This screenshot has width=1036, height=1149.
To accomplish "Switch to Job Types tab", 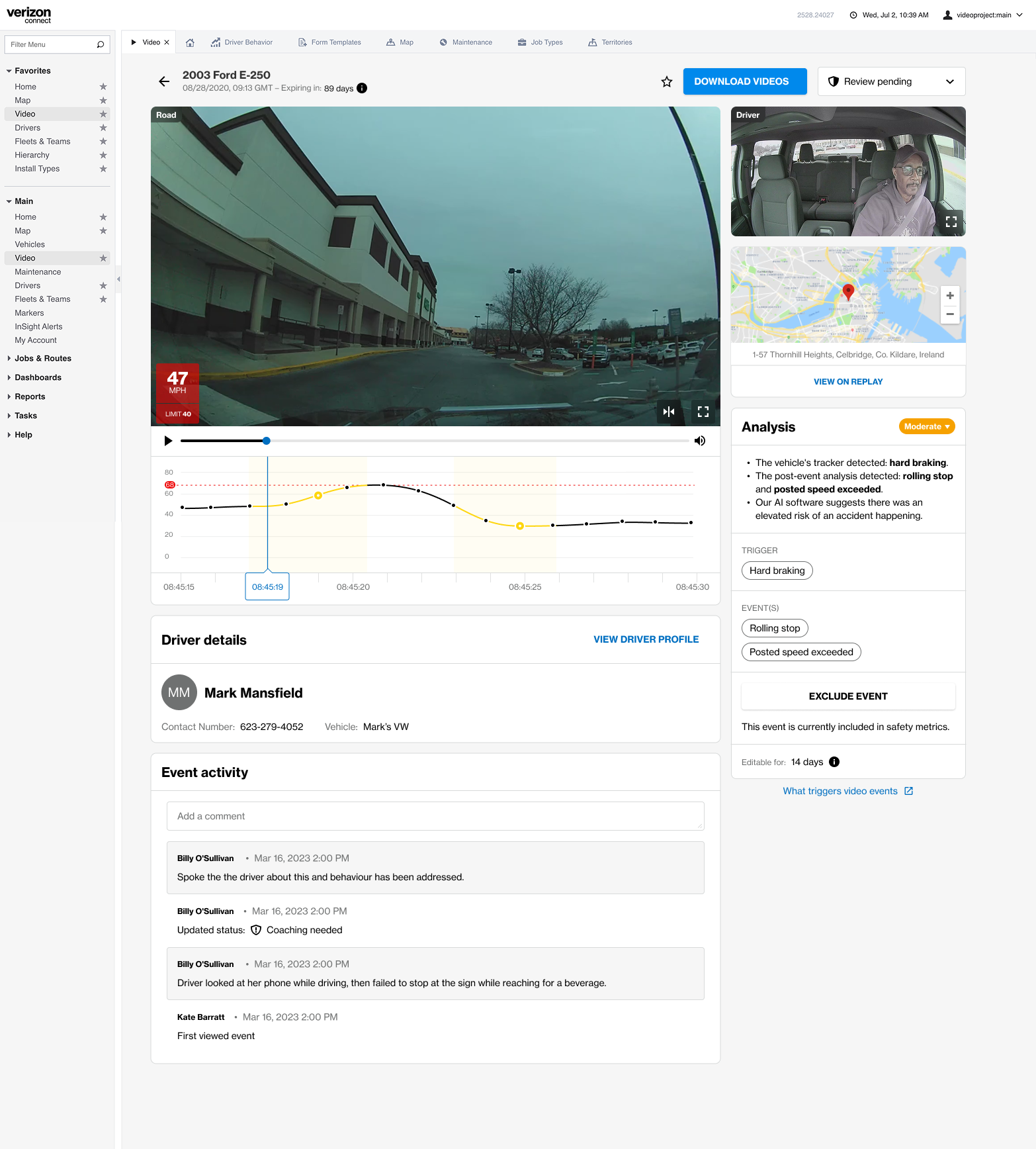I will tap(540, 42).
